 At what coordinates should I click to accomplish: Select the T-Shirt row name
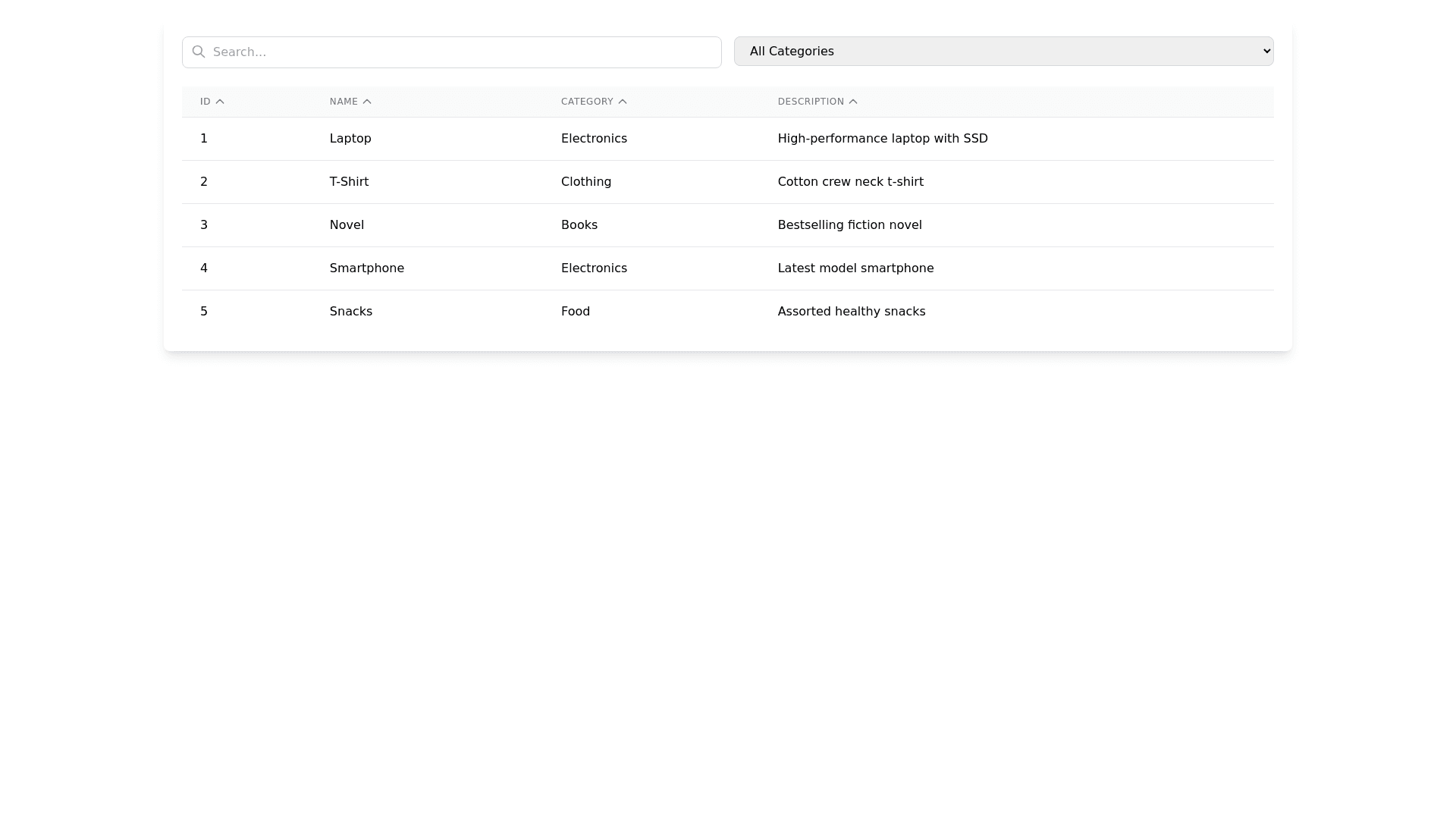(x=349, y=182)
